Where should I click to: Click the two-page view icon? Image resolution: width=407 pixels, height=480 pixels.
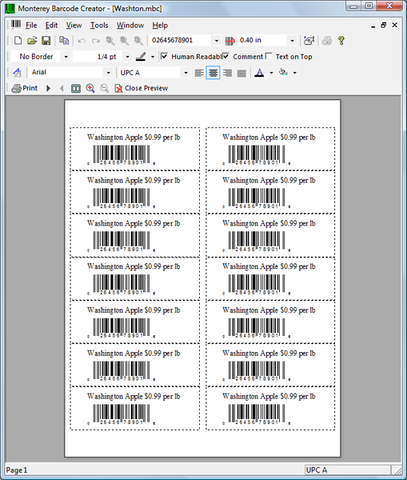[76, 88]
